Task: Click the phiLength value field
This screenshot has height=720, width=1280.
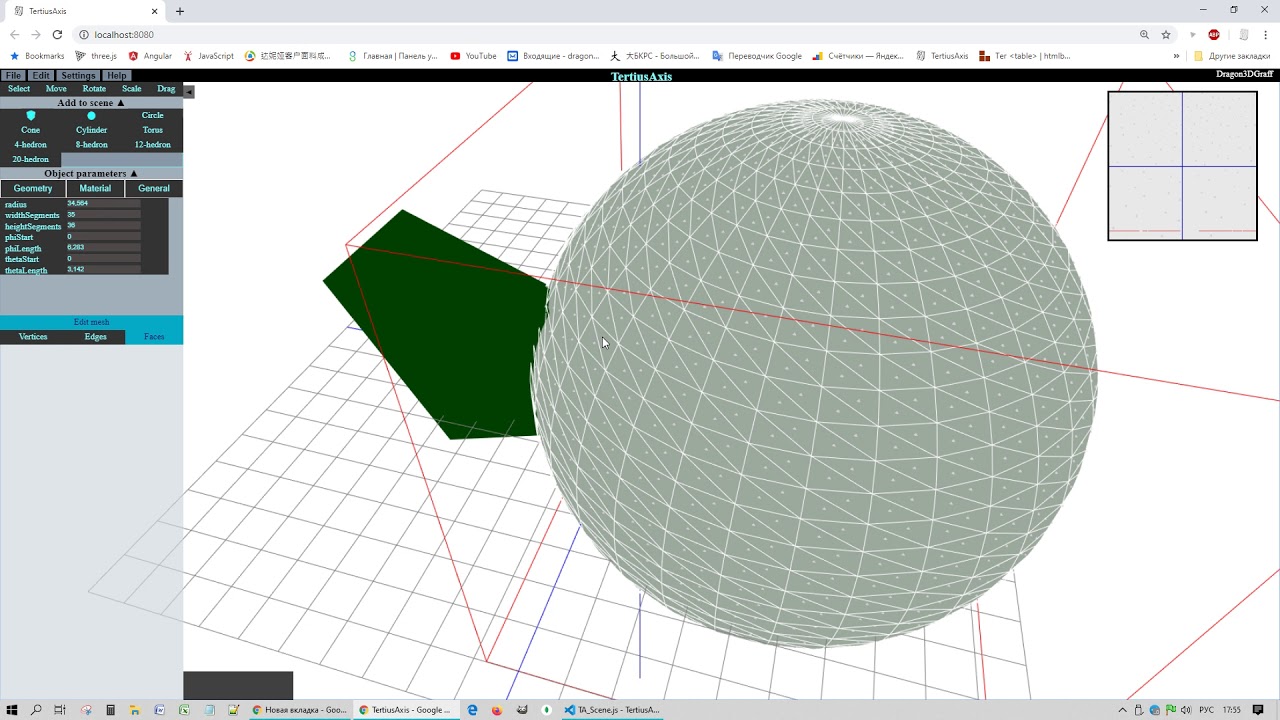Action: pos(103,248)
